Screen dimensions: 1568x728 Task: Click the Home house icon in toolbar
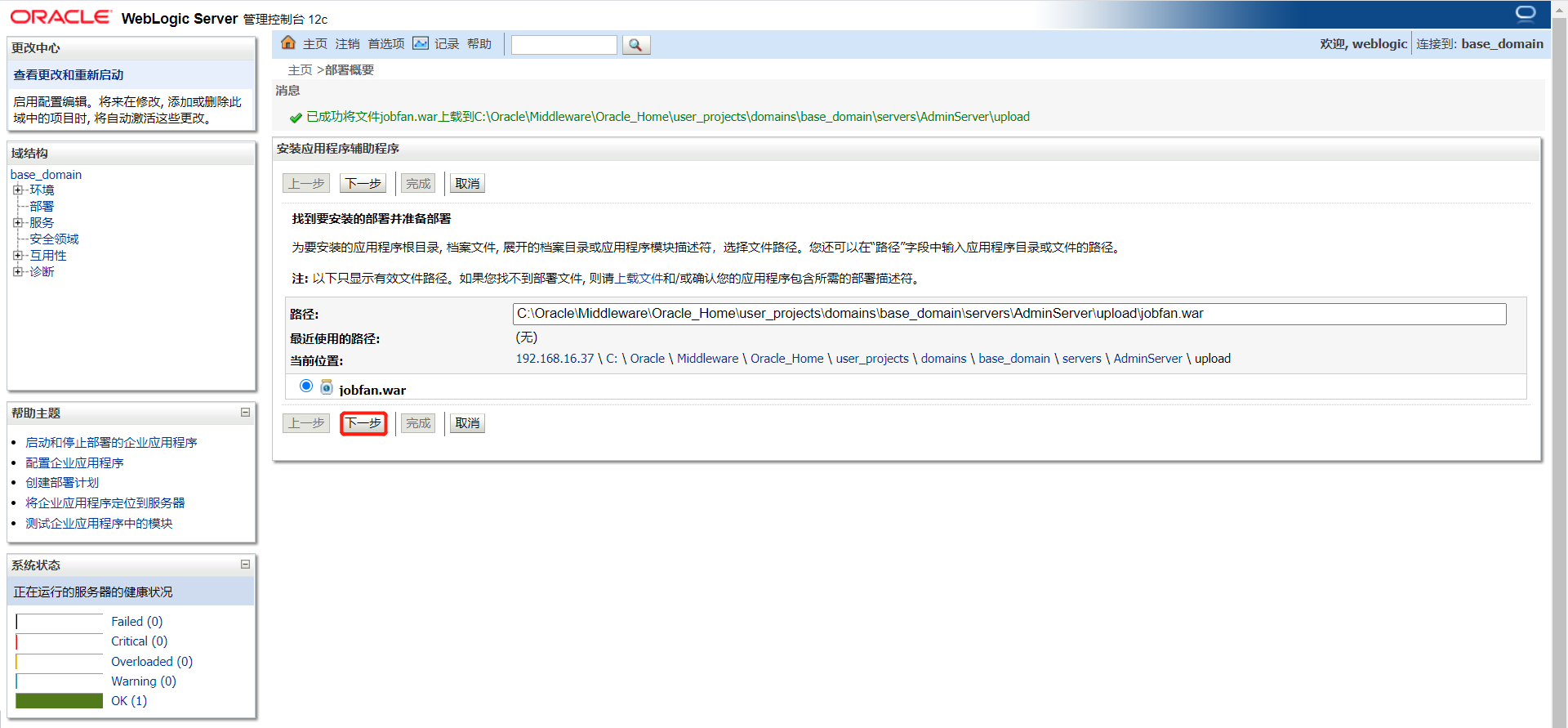[287, 43]
